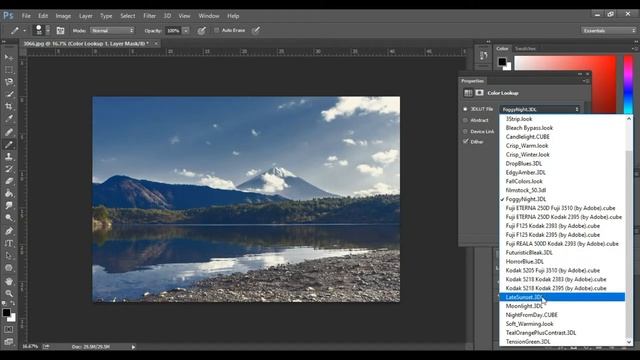Enable the Auto Erase checkbox

[217, 30]
